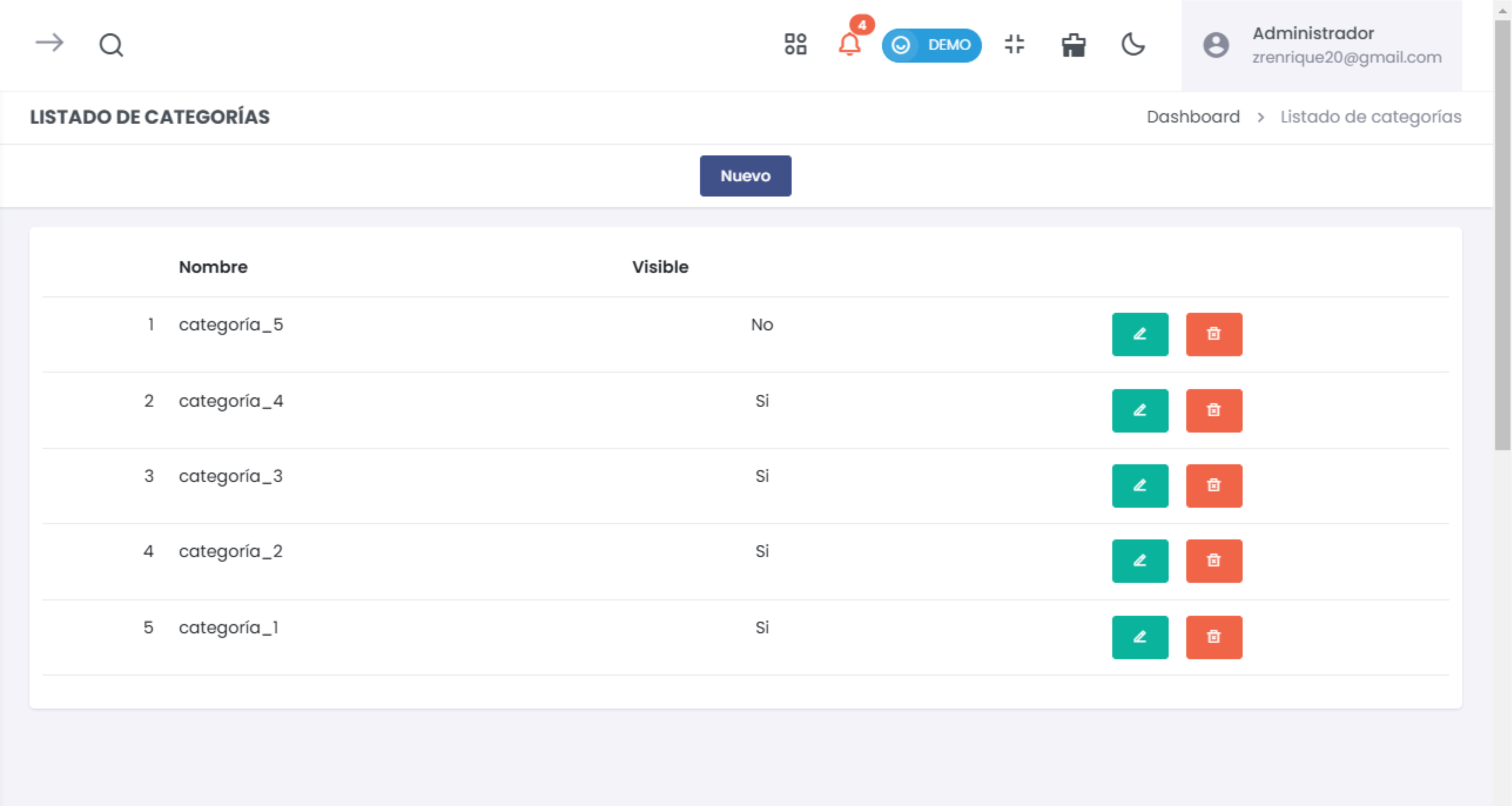
Task: Open the notifications bell with badge 4
Action: point(849,44)
